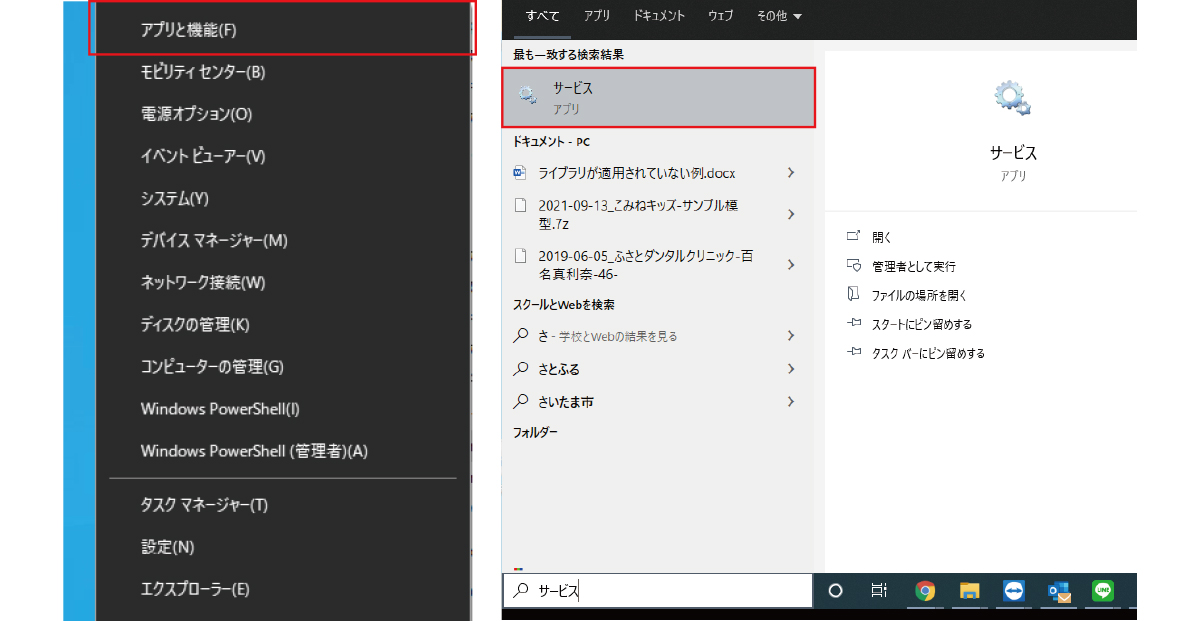The height and width of the screenshot is (621, 1200).
Task: Click the large サービス gear icon
Action: (1012, 98)
